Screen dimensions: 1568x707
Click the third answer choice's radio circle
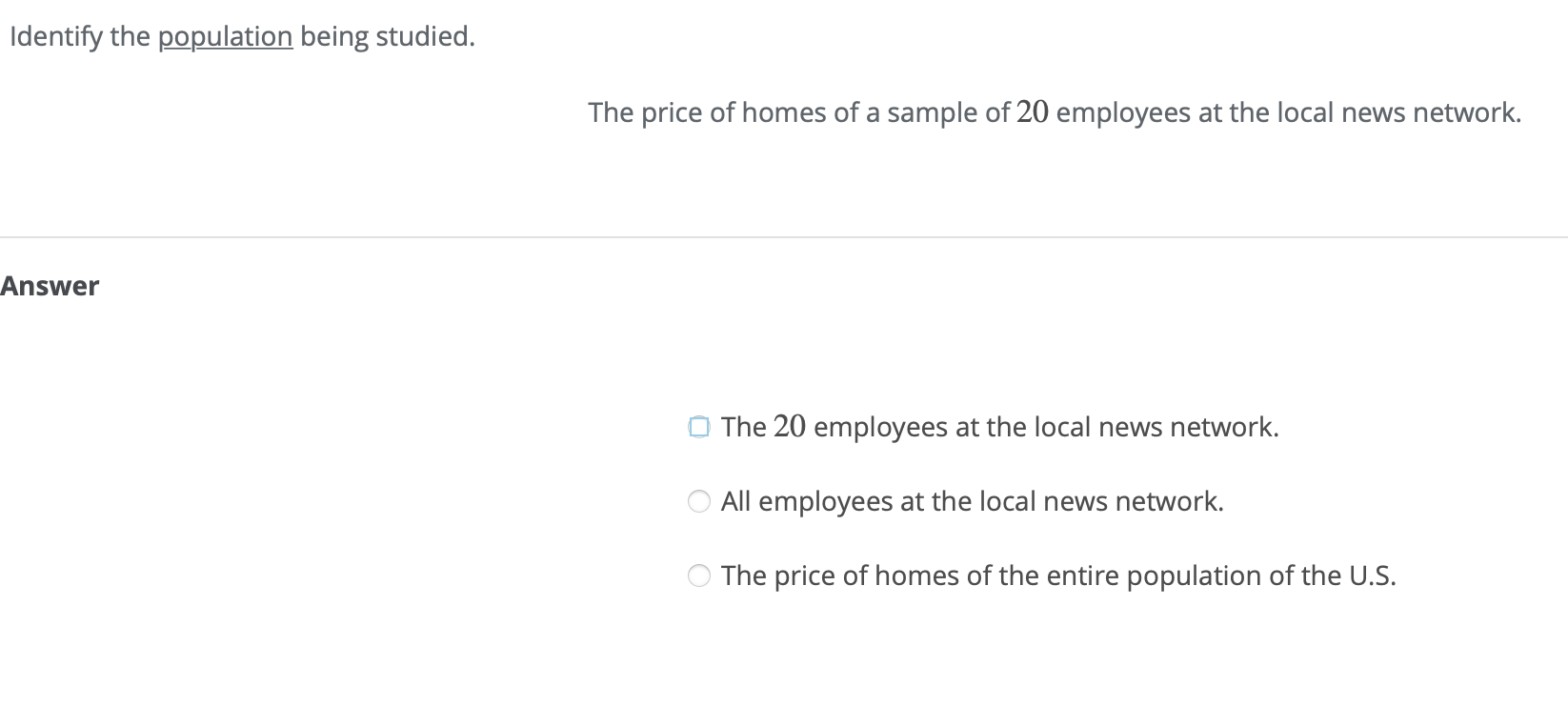[x=698, y=574]
